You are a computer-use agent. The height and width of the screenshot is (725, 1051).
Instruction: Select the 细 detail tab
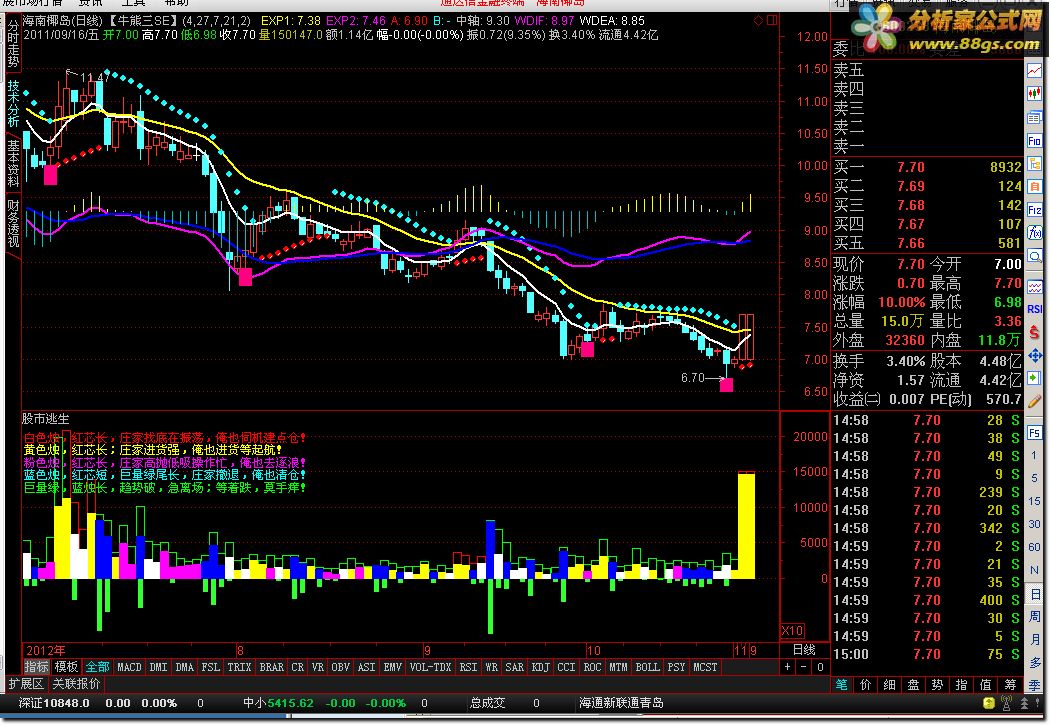889,685
